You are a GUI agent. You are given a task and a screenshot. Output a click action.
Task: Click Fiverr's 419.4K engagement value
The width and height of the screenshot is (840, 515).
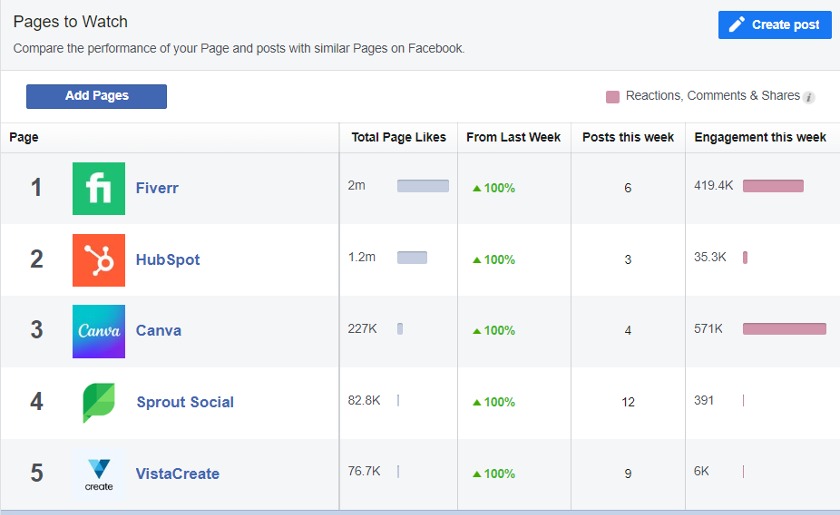pos(714,185)
